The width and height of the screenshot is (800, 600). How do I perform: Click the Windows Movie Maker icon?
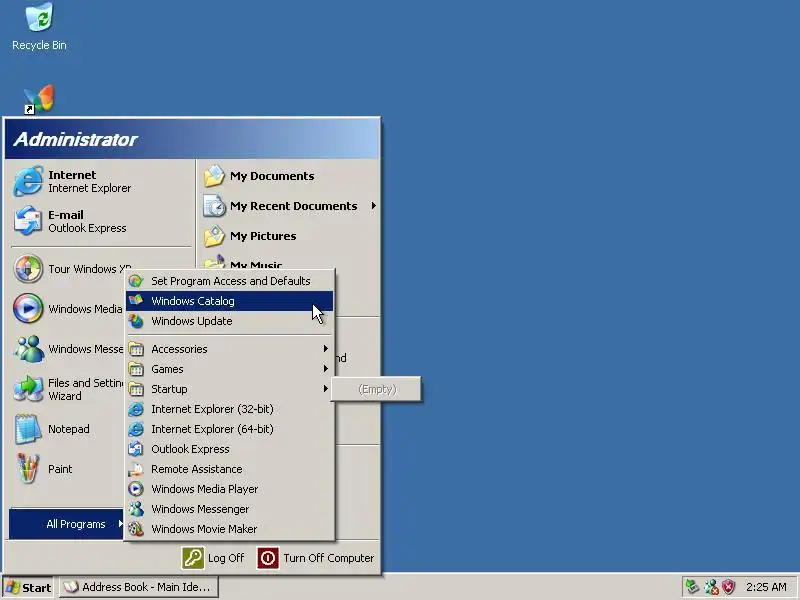pos(136,529)
